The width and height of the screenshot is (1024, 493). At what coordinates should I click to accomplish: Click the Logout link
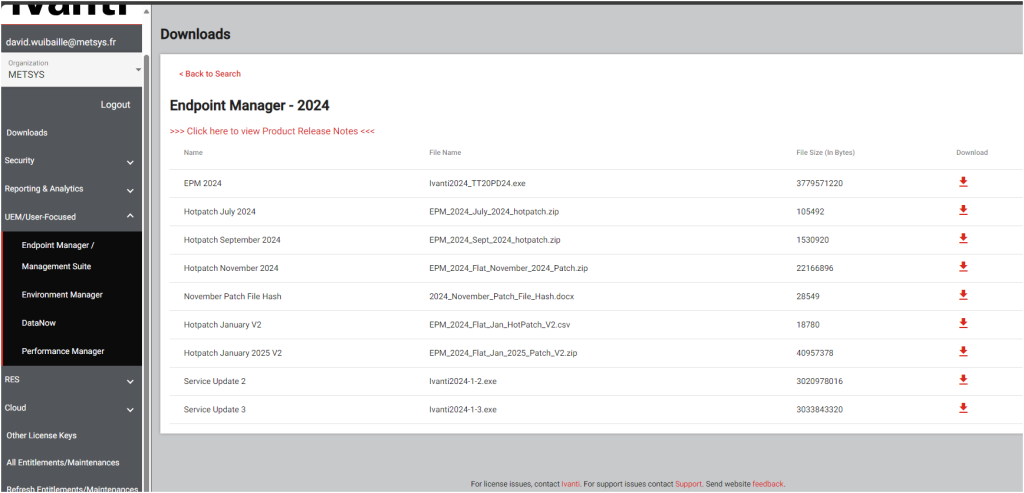[x=116, y=104]
